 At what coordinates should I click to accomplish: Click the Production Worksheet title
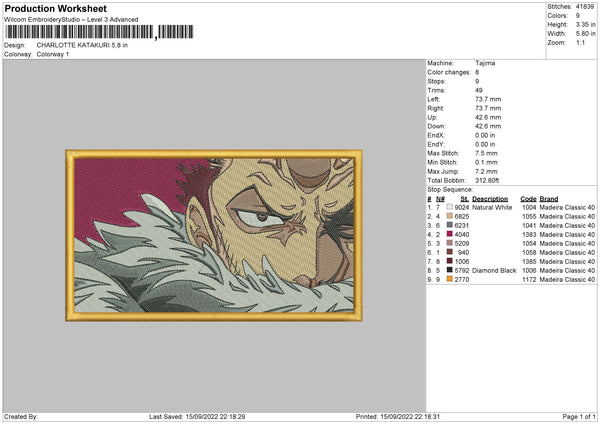pyautogui.click(x=55, y=8)
